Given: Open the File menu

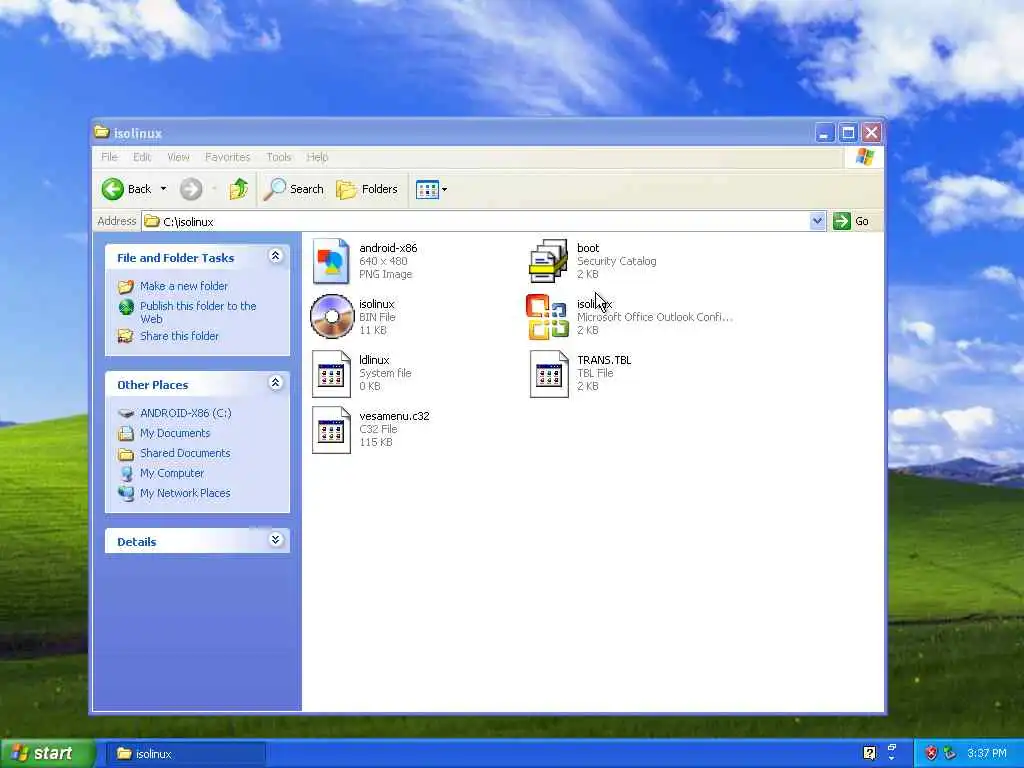Looking at the screenshot, I should 109,157.
